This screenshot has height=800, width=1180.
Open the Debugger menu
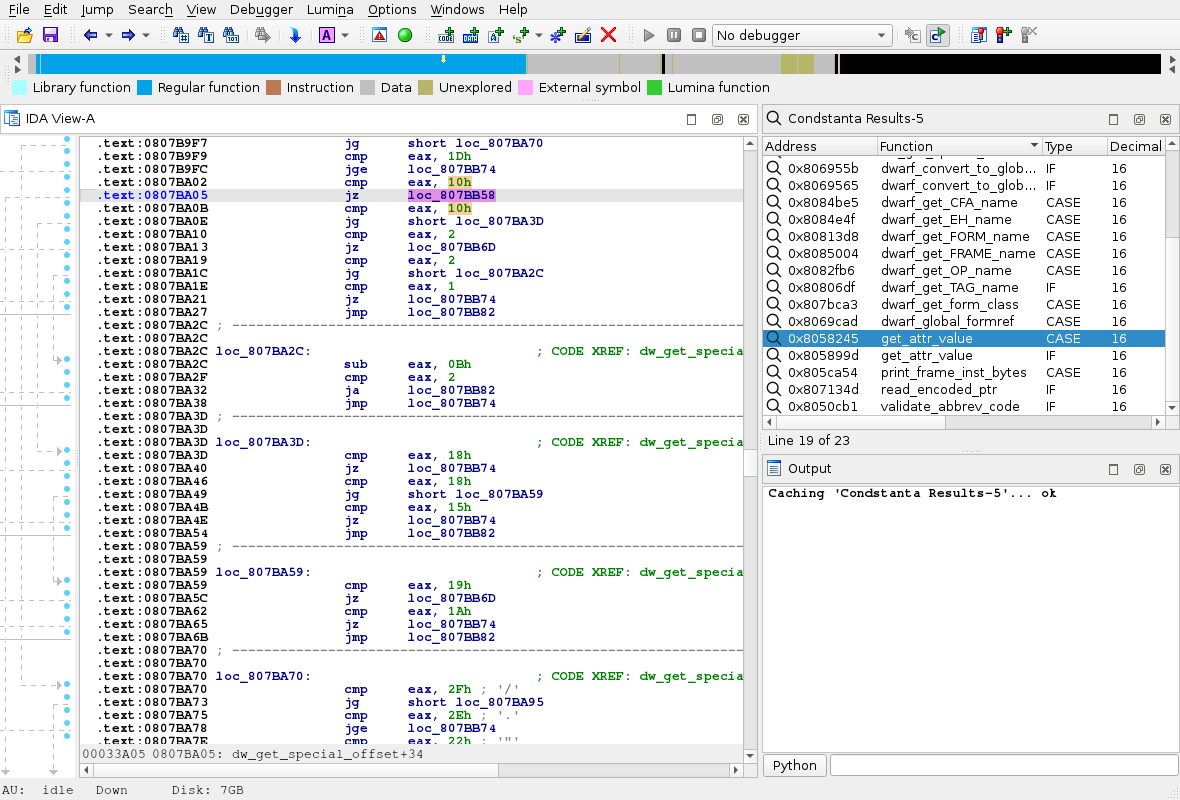click(261, 10)
